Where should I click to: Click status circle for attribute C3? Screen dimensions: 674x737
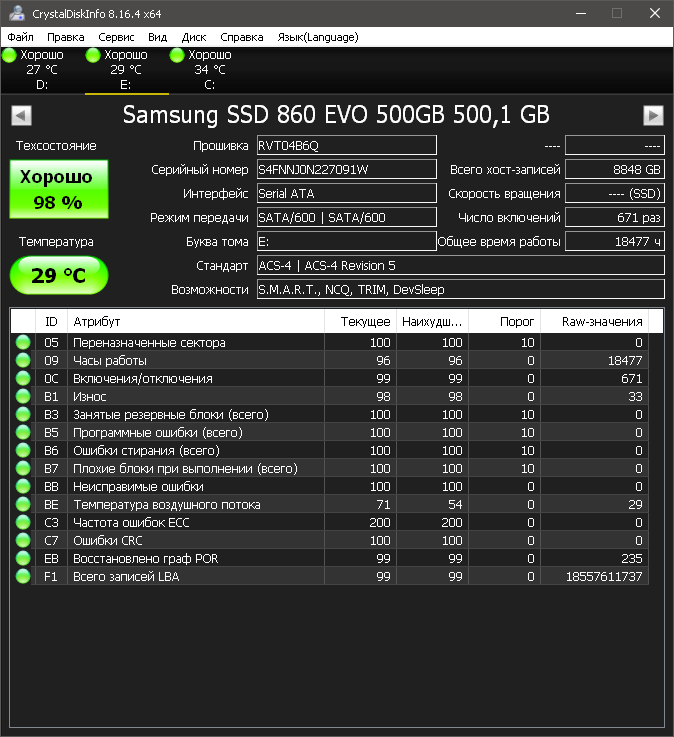tap(23, 522)
